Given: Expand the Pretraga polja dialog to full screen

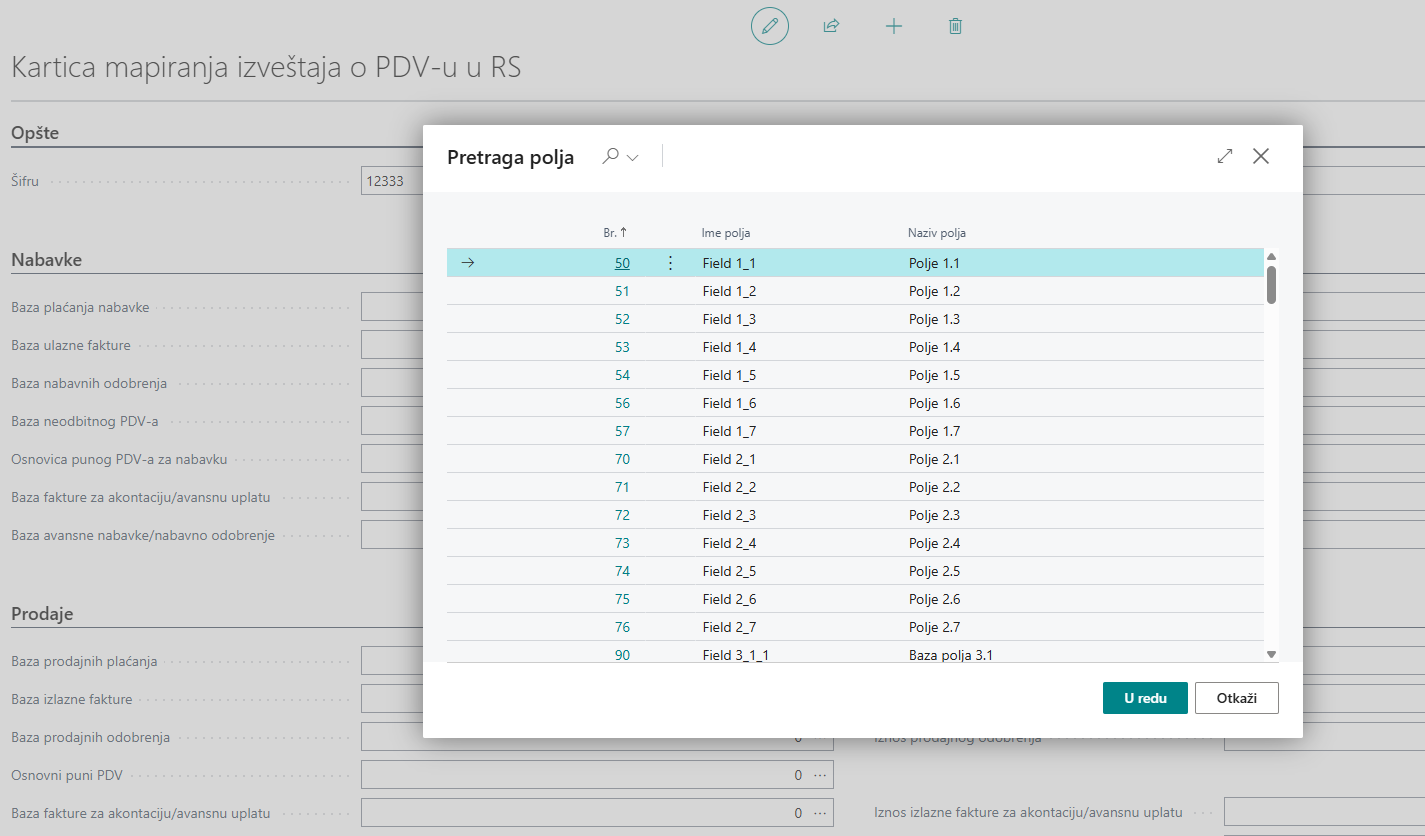Looking at the screenshot, I should pyautogui.click(x=1224, y=156).
